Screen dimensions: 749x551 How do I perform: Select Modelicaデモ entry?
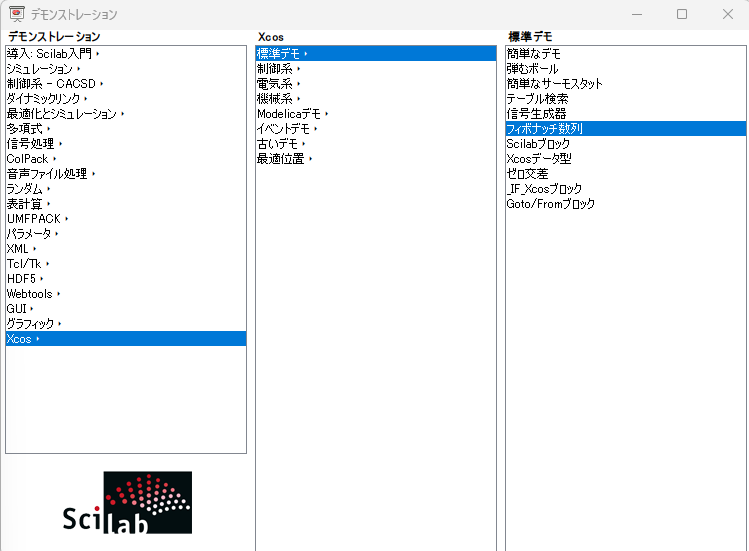coord(376,114)
